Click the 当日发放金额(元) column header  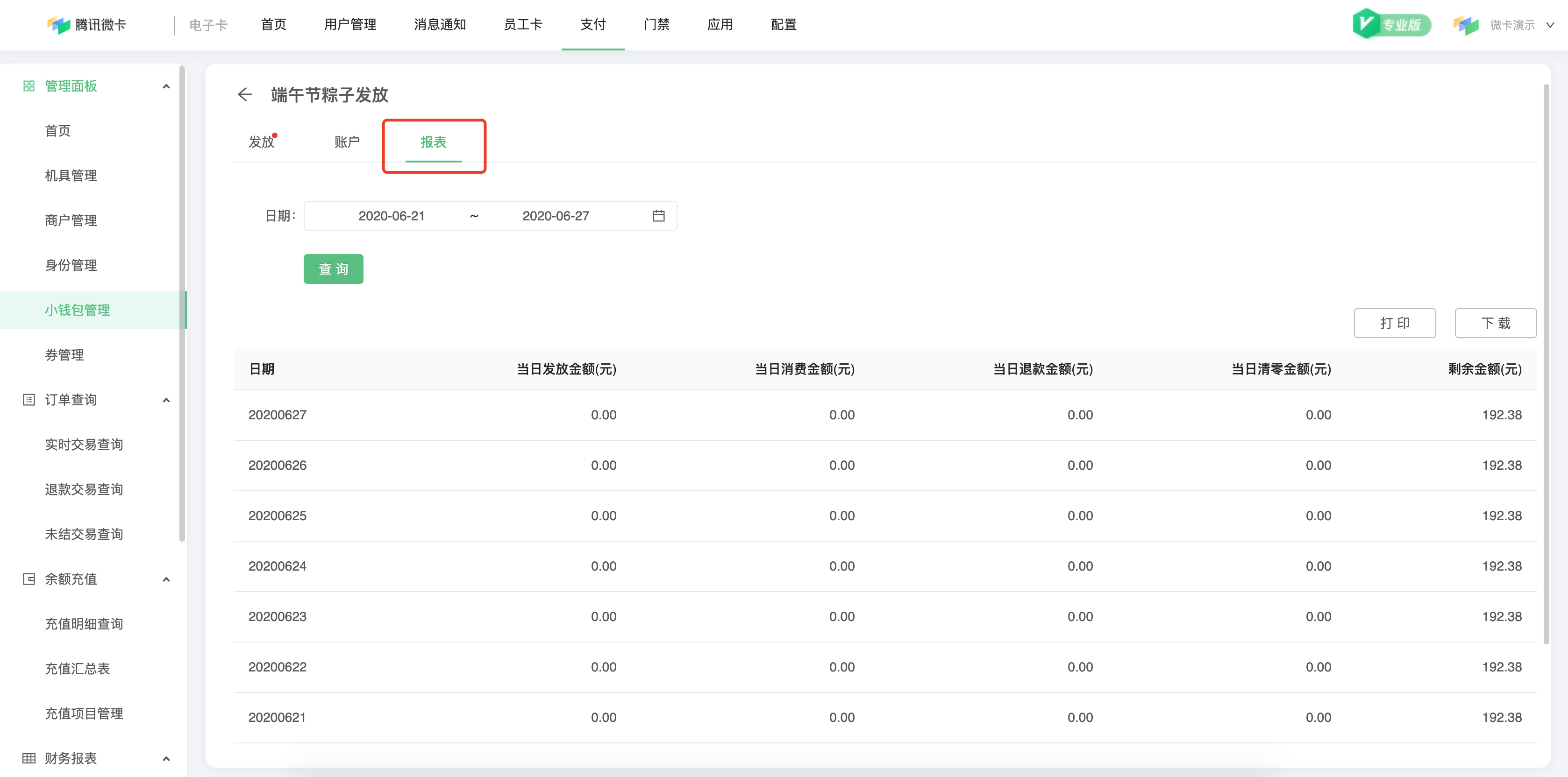pos(567,369)
